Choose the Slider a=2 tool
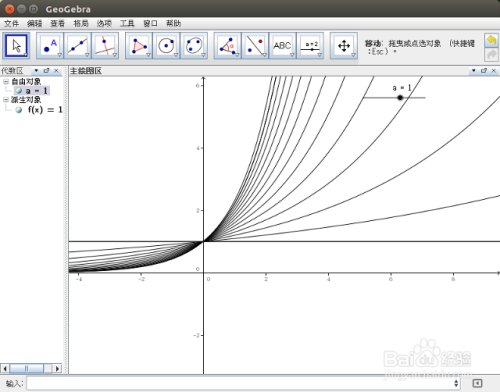The height and width of the screenshot is (392, 500). [x=310, y=46]
